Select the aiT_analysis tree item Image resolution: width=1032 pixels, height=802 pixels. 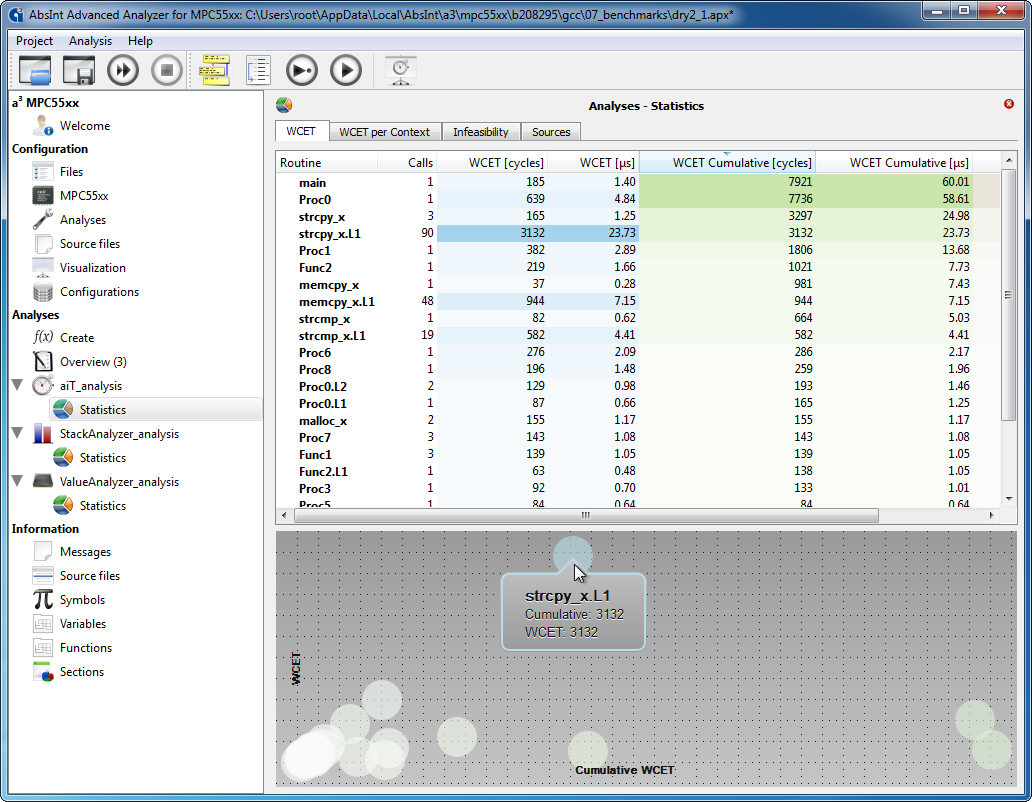pyautogui.click(x=91, y=386)
